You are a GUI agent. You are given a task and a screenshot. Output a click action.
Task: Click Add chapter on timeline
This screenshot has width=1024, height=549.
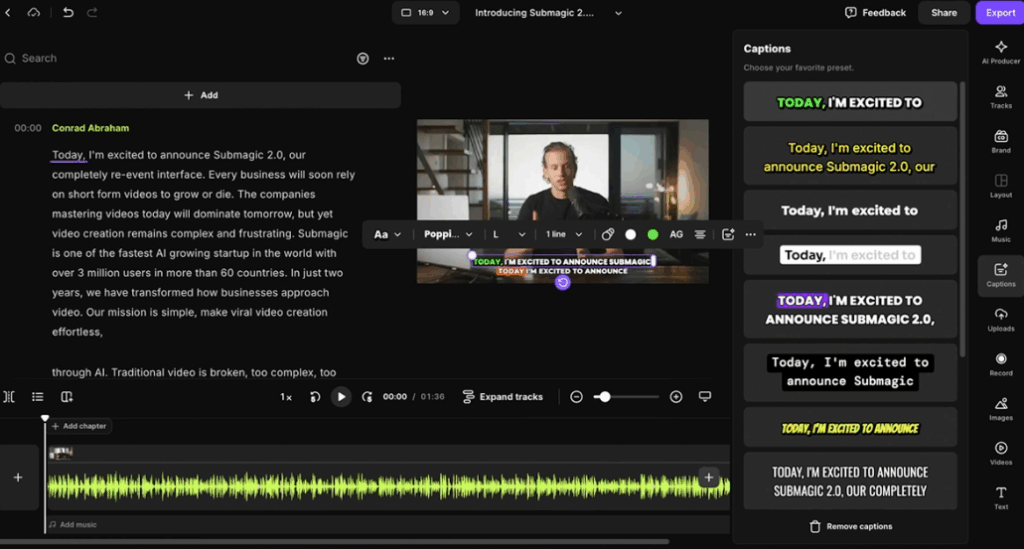[79, 426]
